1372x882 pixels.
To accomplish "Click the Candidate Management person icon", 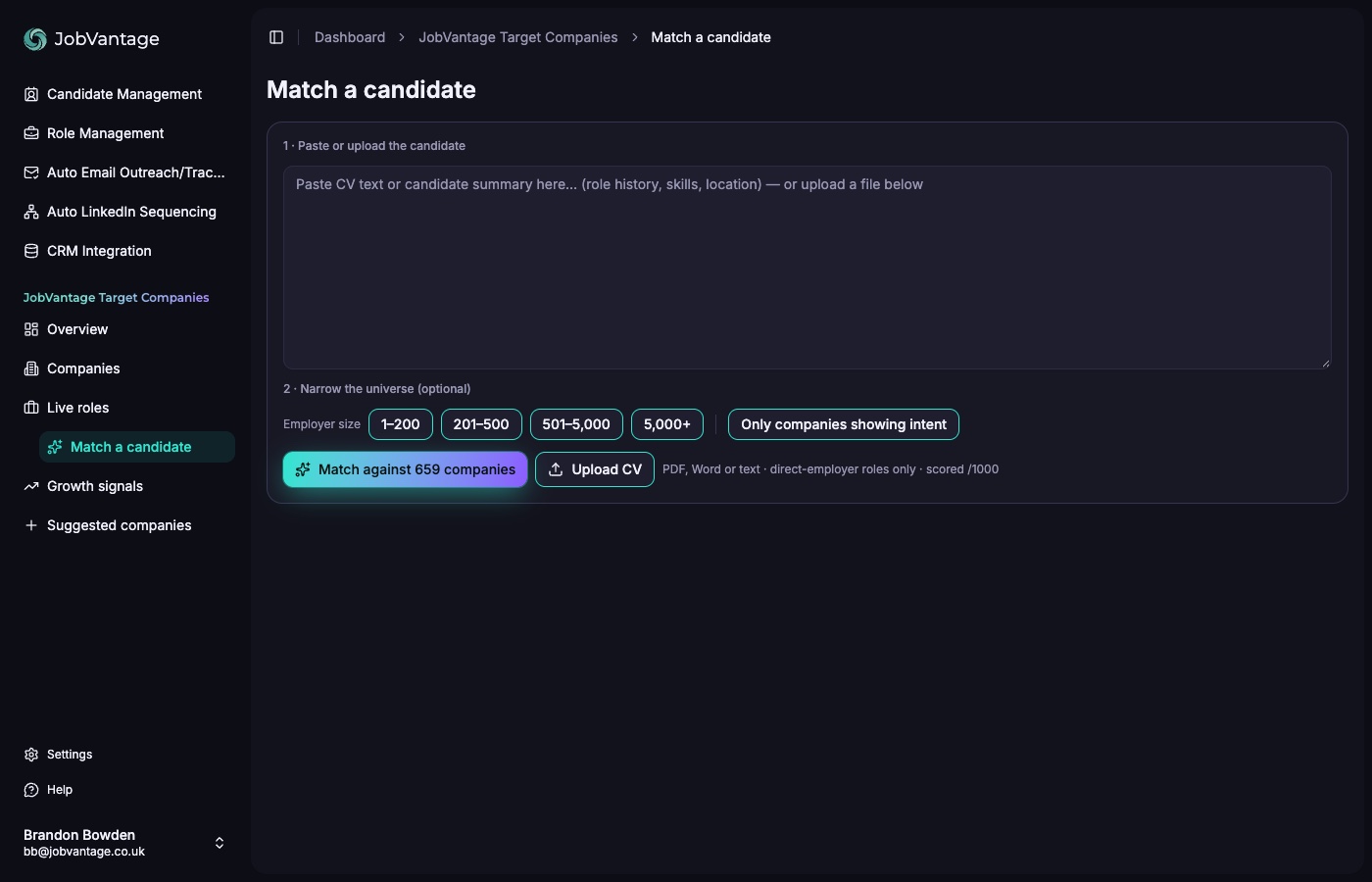I will 31,94.
